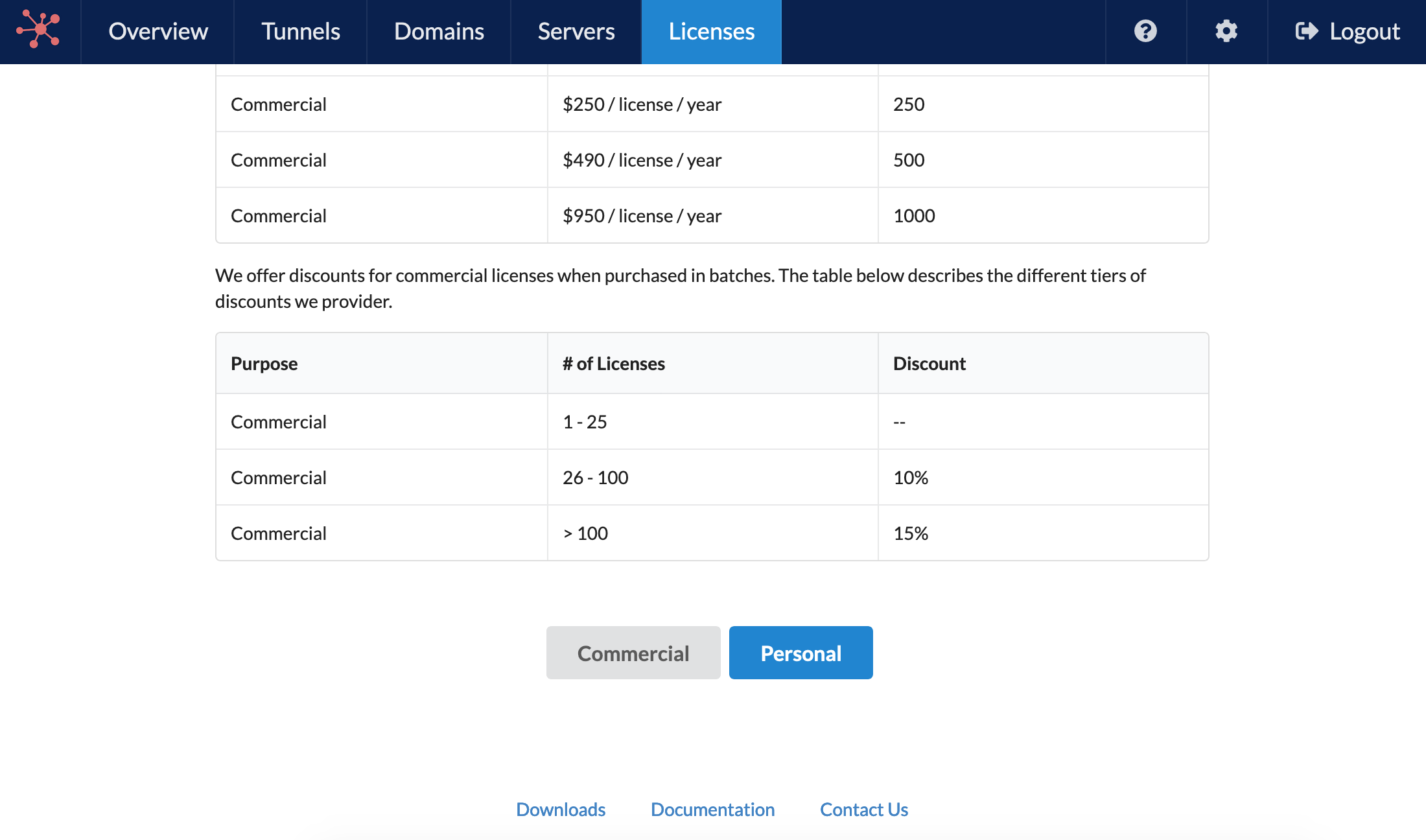Select the '$950 / license / year' cell
Viewport: 1426px width, 840px height.
[x=713, y=216]
